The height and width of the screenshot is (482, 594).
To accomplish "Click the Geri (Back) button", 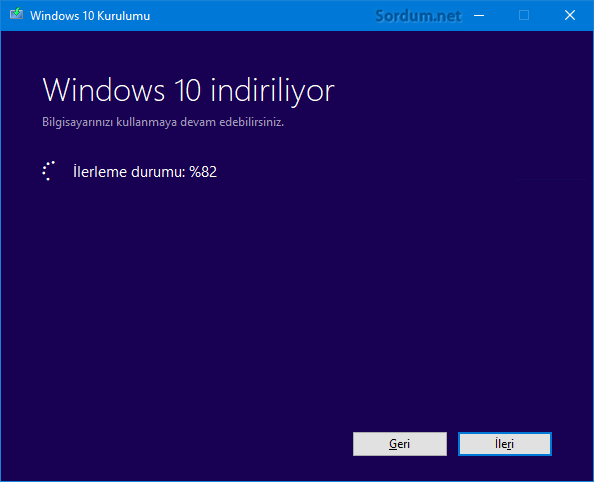I will 400,444.
